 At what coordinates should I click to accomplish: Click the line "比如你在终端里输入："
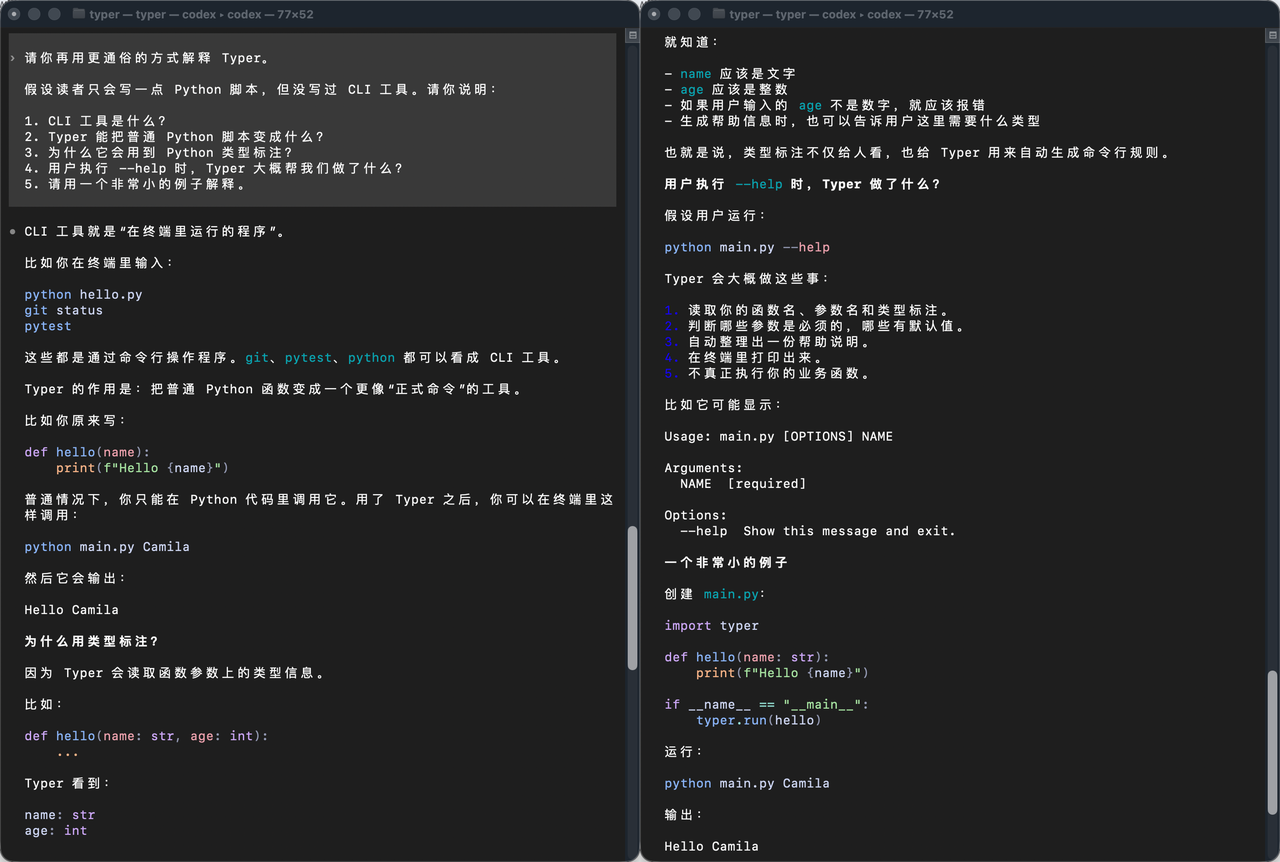(x=99, y=263)
